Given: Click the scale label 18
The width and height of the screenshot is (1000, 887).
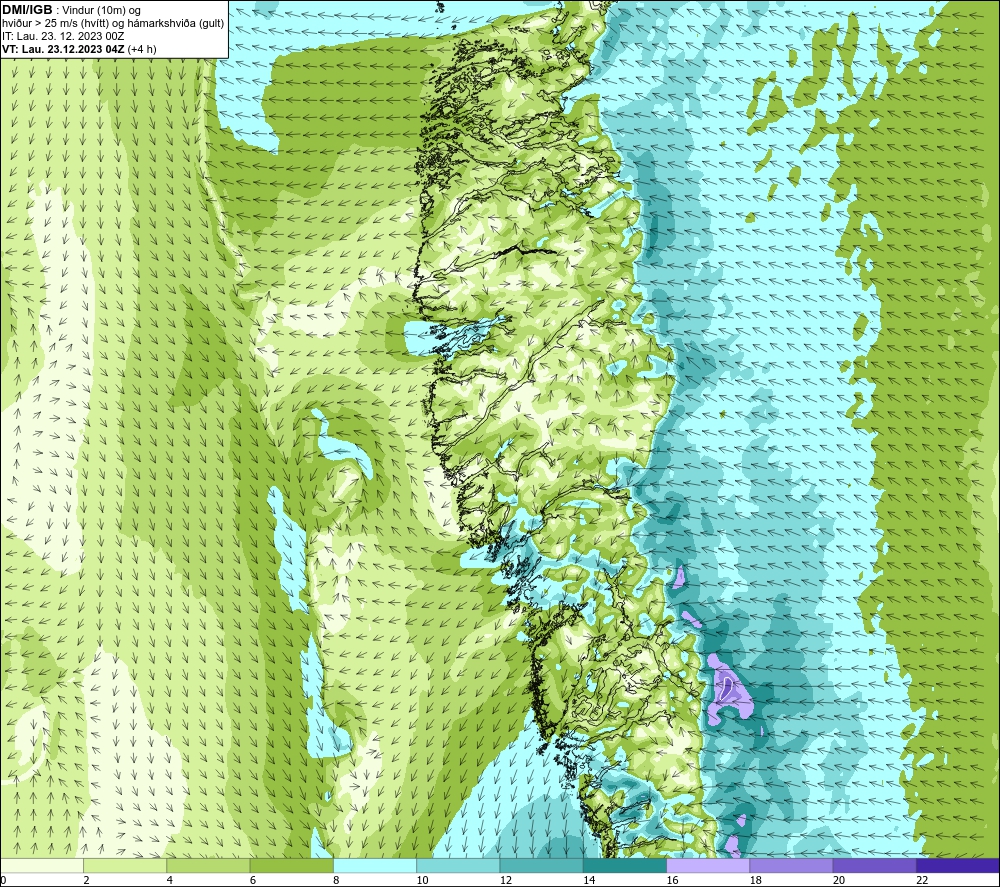Looking at the screenshot, I should (756, 880).
